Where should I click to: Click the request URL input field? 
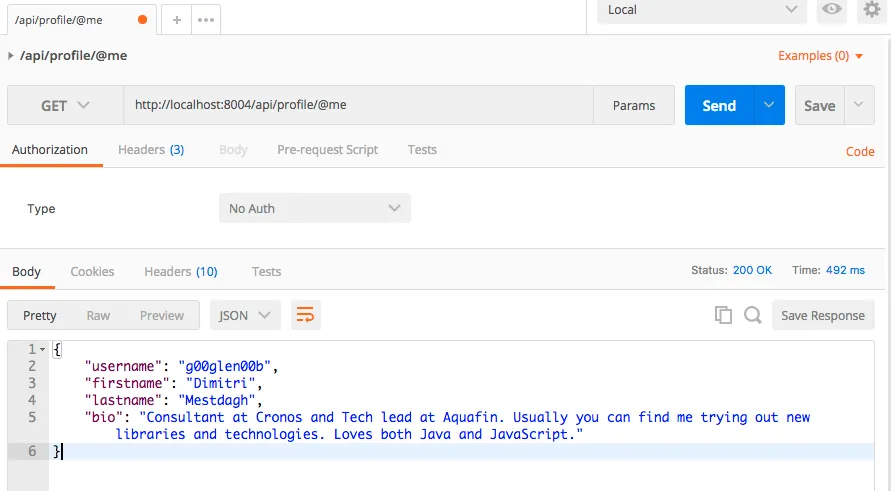click(358, 105)
